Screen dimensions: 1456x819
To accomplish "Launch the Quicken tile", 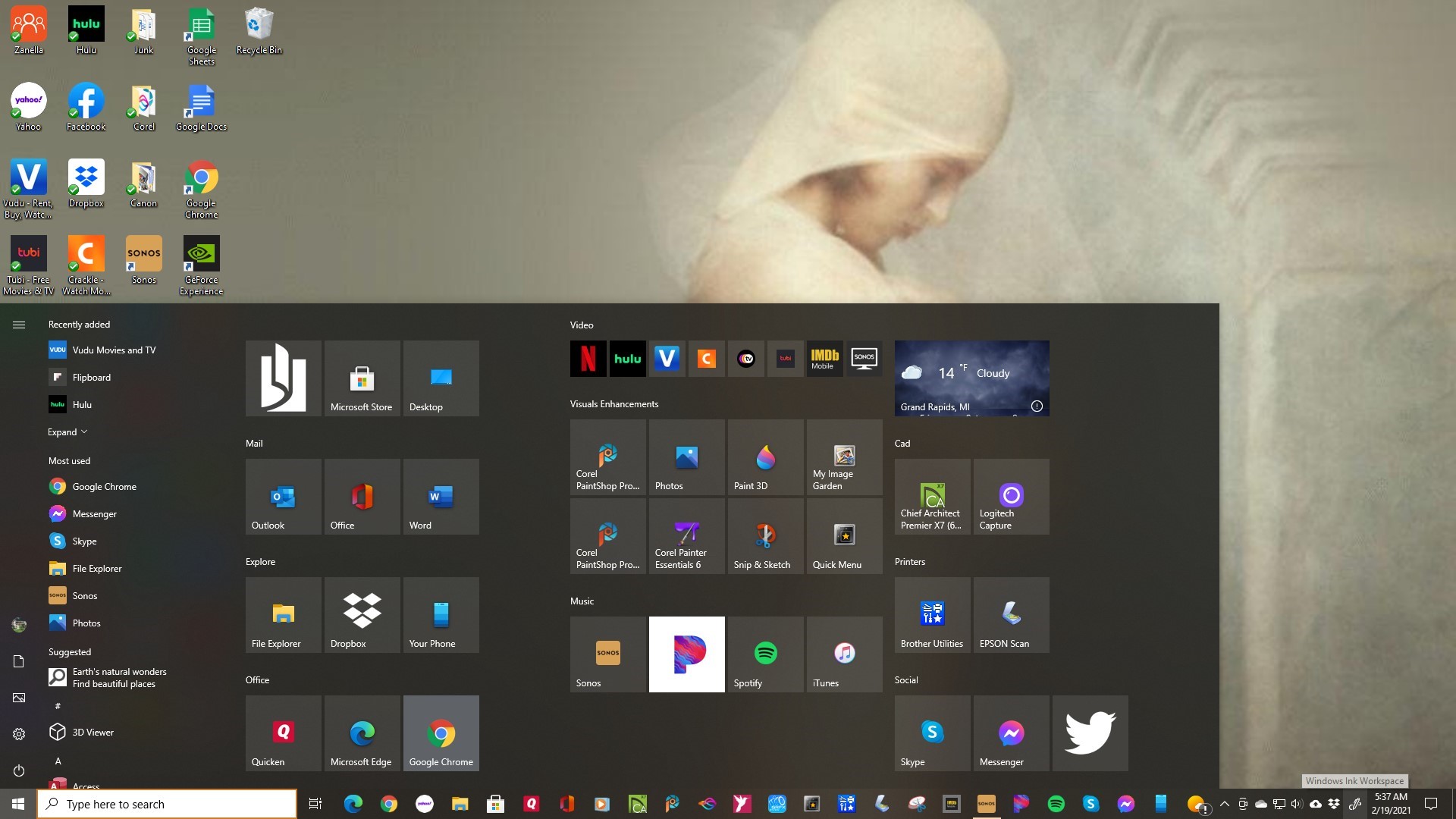I will coord(283,733).
